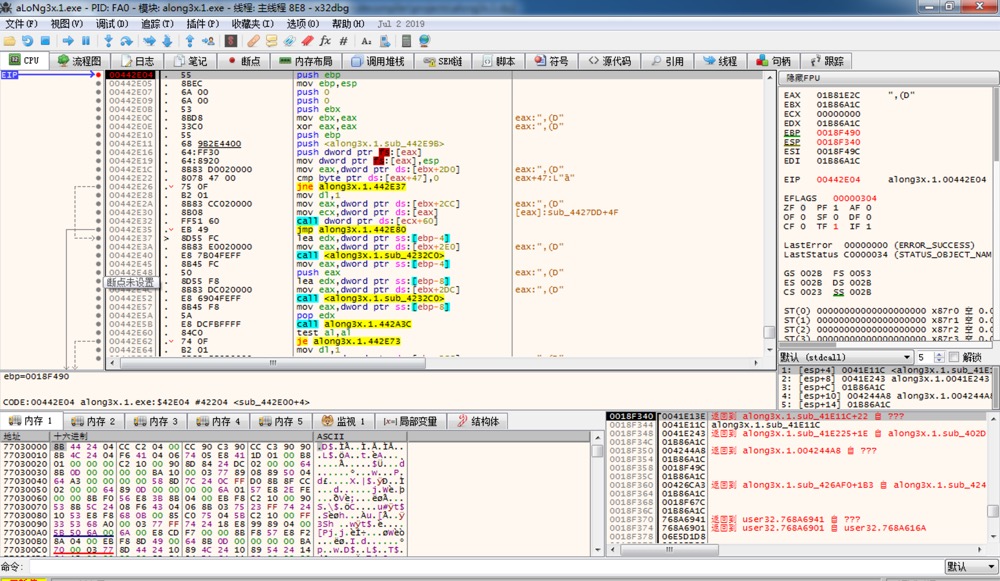Open the 帮助(H) menu
This screenshot has height=581, width=1000.
point(348,24)
